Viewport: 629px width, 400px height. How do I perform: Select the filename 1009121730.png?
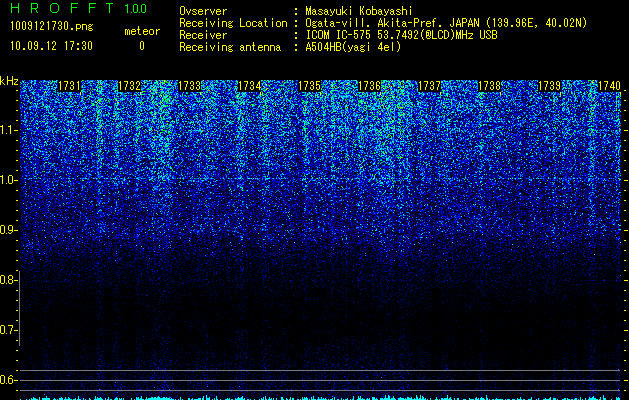click(x=52, y=27)
